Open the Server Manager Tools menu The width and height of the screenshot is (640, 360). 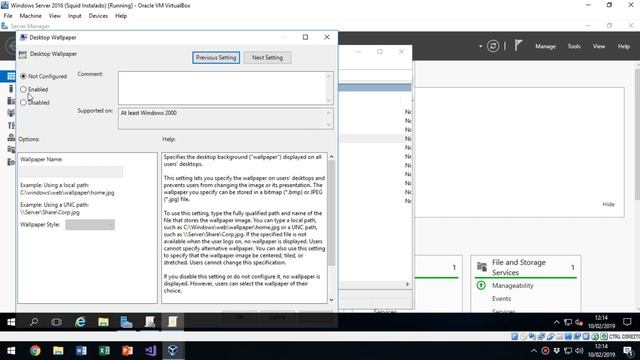point(574,46)
